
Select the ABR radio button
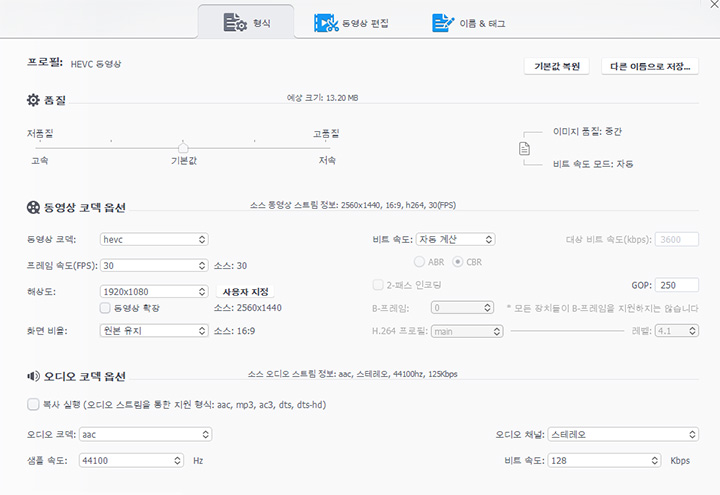pyautogui.click(x=419, y=262)
